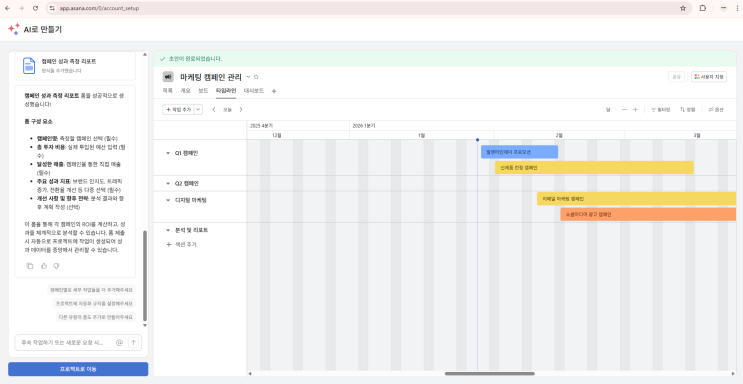Open the project title dropdown chevron
Screen dimensions: 743x384
coord(248,77)
